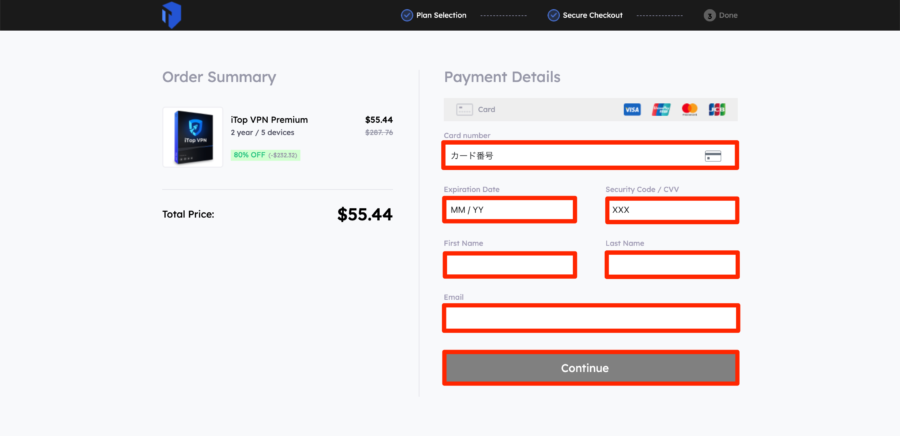The width and height of the screenshot is (900, 436).
Task: Click the struck-through $287.76 original price
Action: pyautogui.click(x=379, y=133)
